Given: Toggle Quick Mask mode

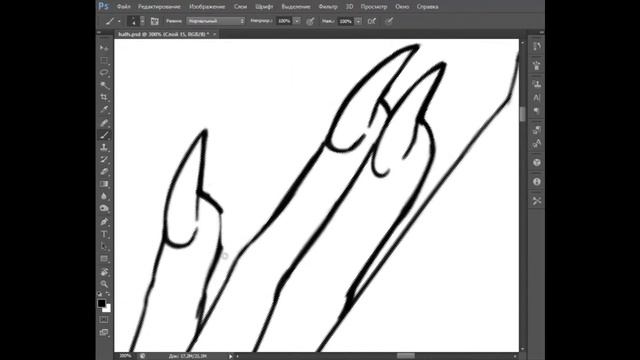Looking at the screenshot, I should [104, 320].
